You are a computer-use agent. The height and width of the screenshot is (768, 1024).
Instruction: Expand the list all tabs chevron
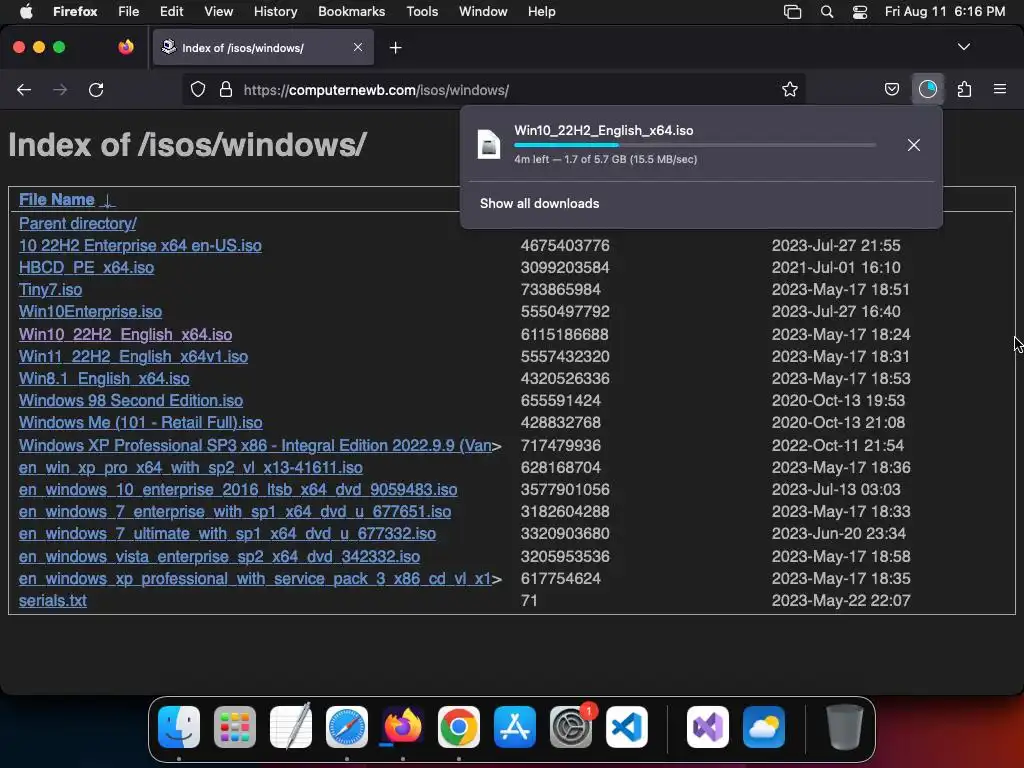click(963, 47)
